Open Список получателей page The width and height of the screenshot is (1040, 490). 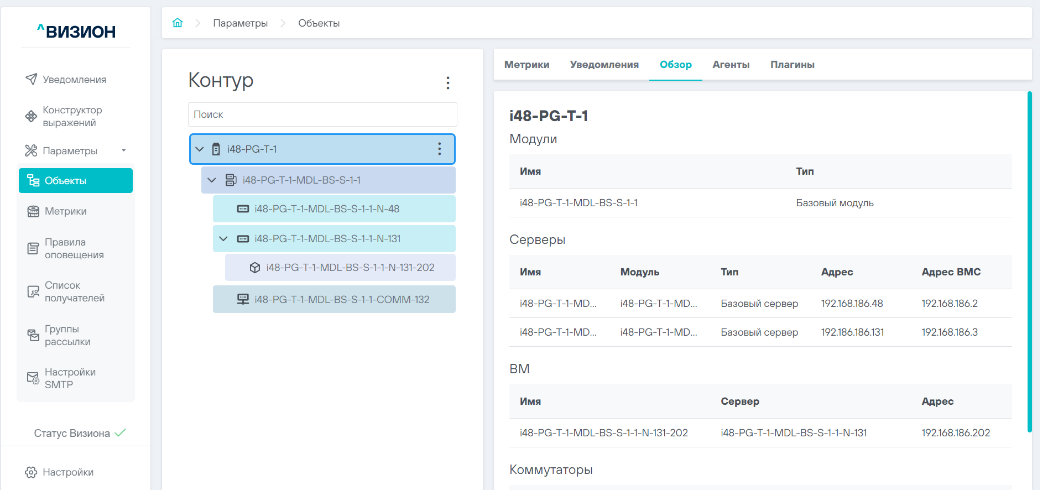pos(74,291)
